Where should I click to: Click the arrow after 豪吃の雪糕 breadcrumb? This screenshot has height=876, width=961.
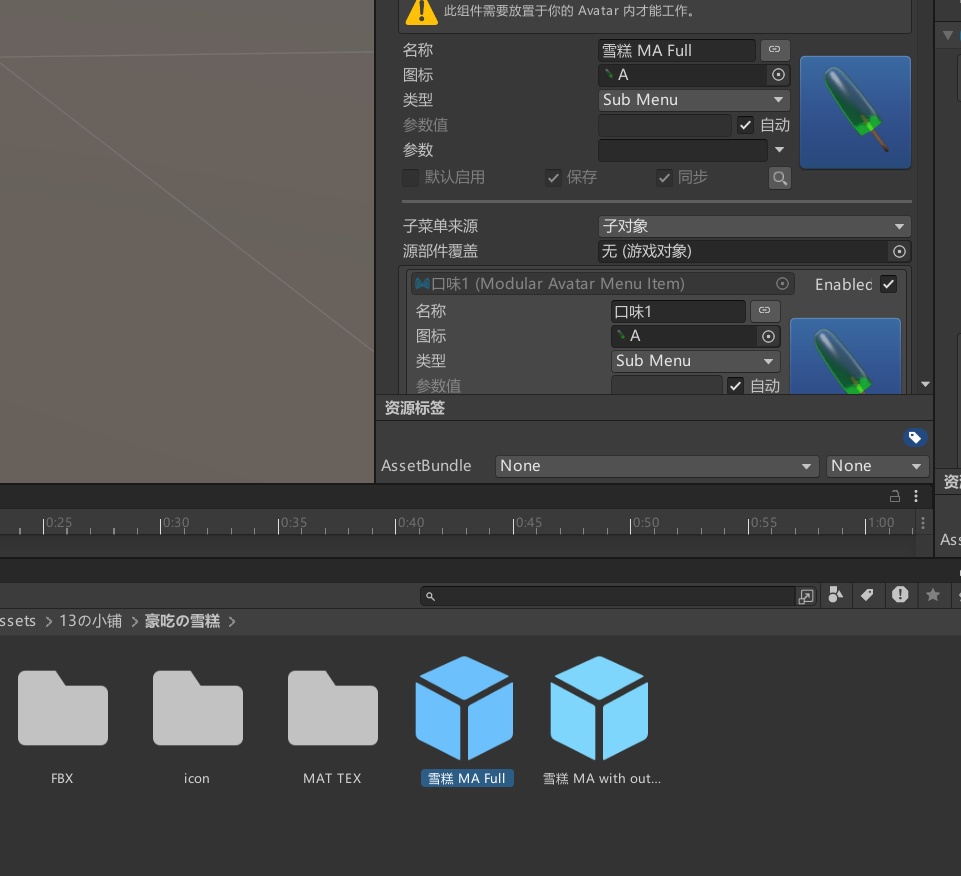tap(232, 622)
